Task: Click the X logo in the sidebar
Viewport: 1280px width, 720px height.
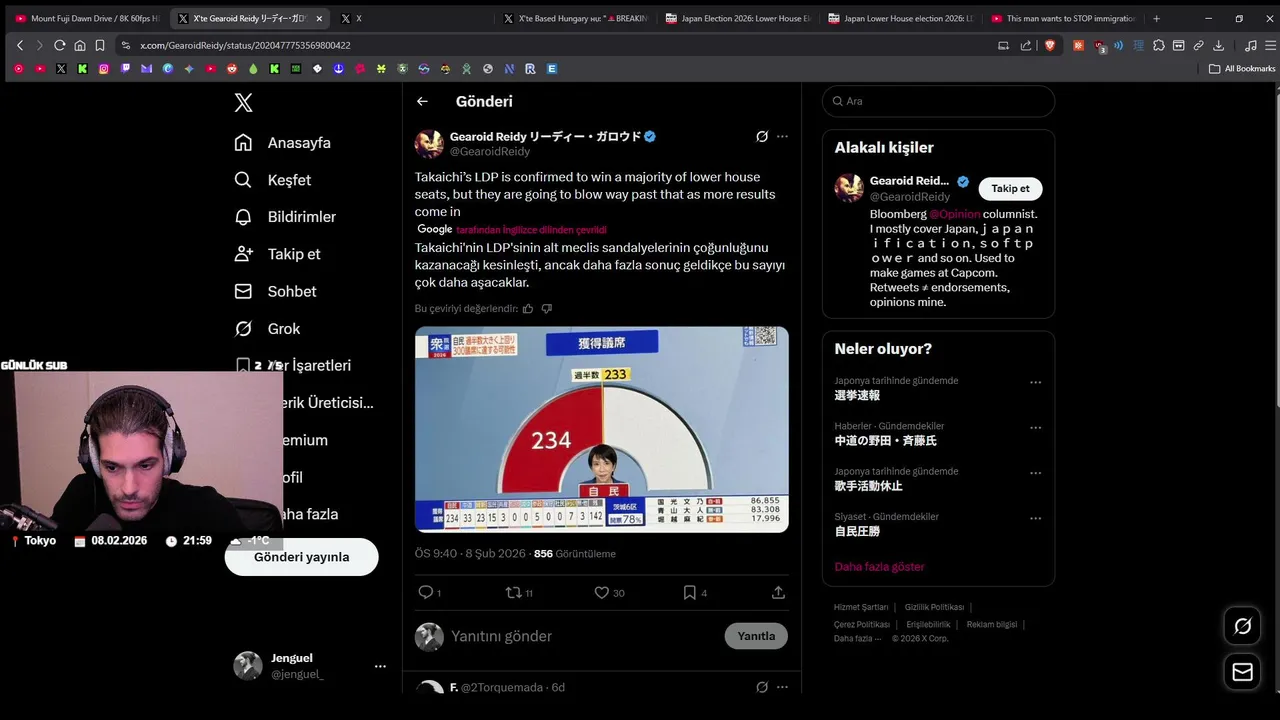Action: [x=243, y=102]
